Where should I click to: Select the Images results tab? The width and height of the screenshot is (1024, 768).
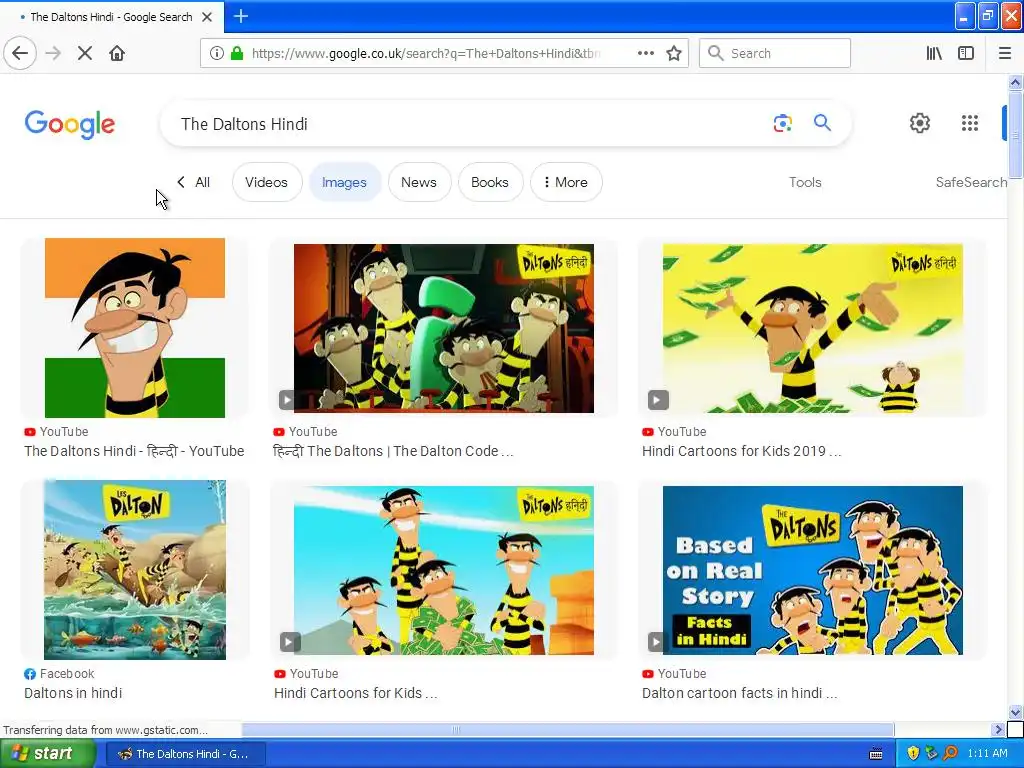click(x=344, y=182)
